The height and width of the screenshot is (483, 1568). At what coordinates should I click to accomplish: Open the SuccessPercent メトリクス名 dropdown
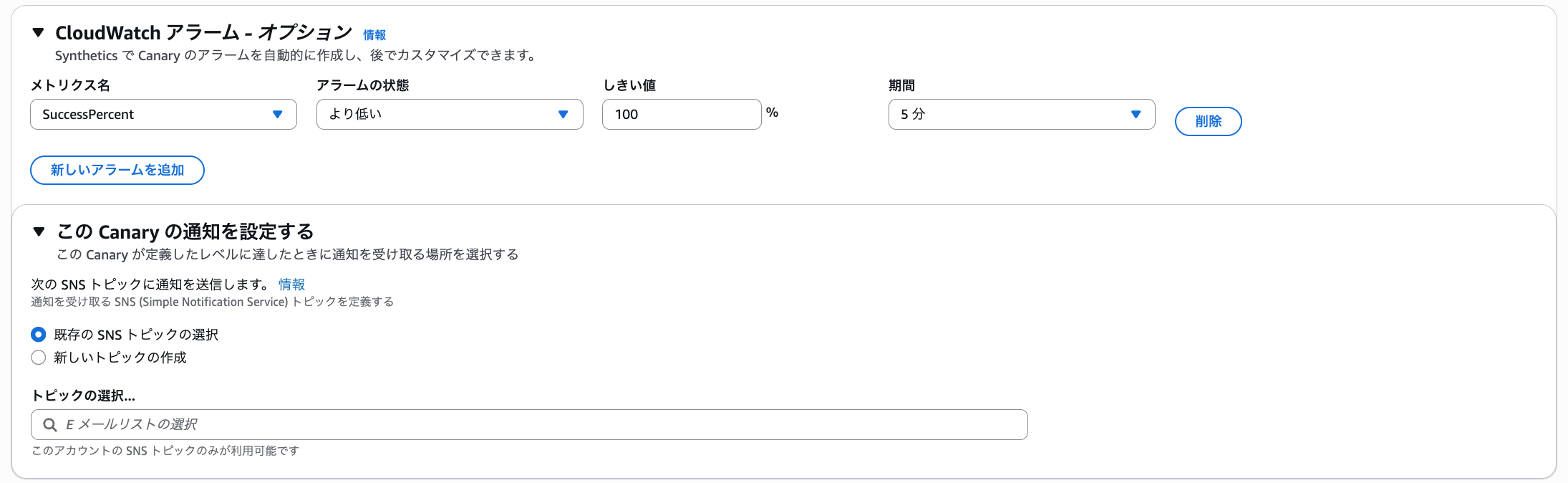[163, 115]
